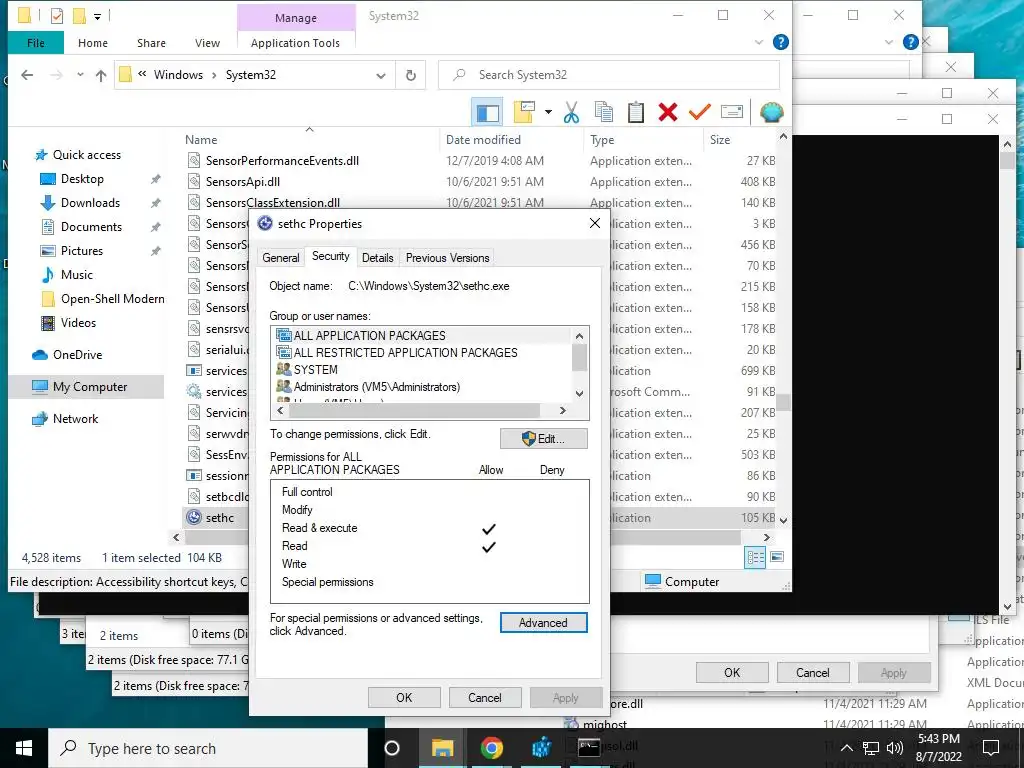Click the Refresh button next to address bar

coord(411,75)
